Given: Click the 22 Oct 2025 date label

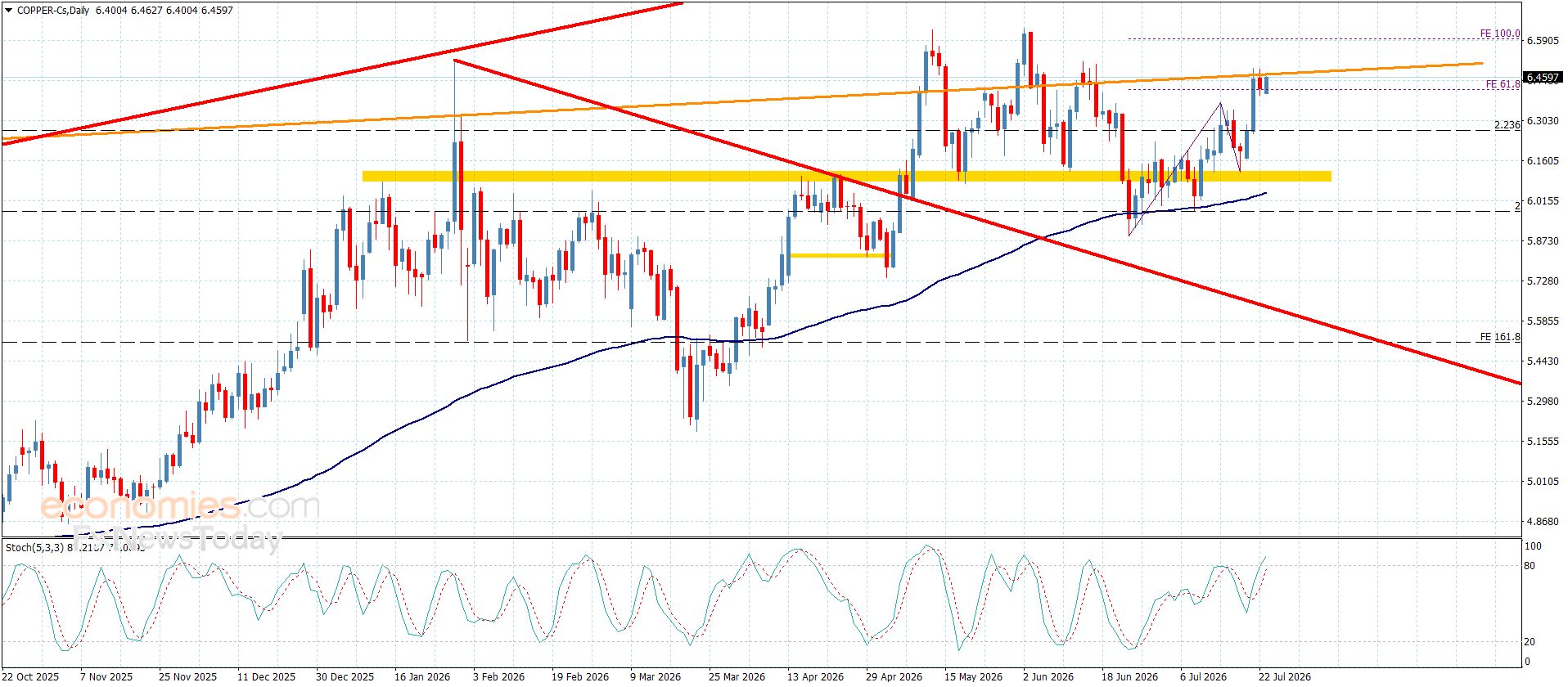Looking at the screenshot, I should [32, 677].
